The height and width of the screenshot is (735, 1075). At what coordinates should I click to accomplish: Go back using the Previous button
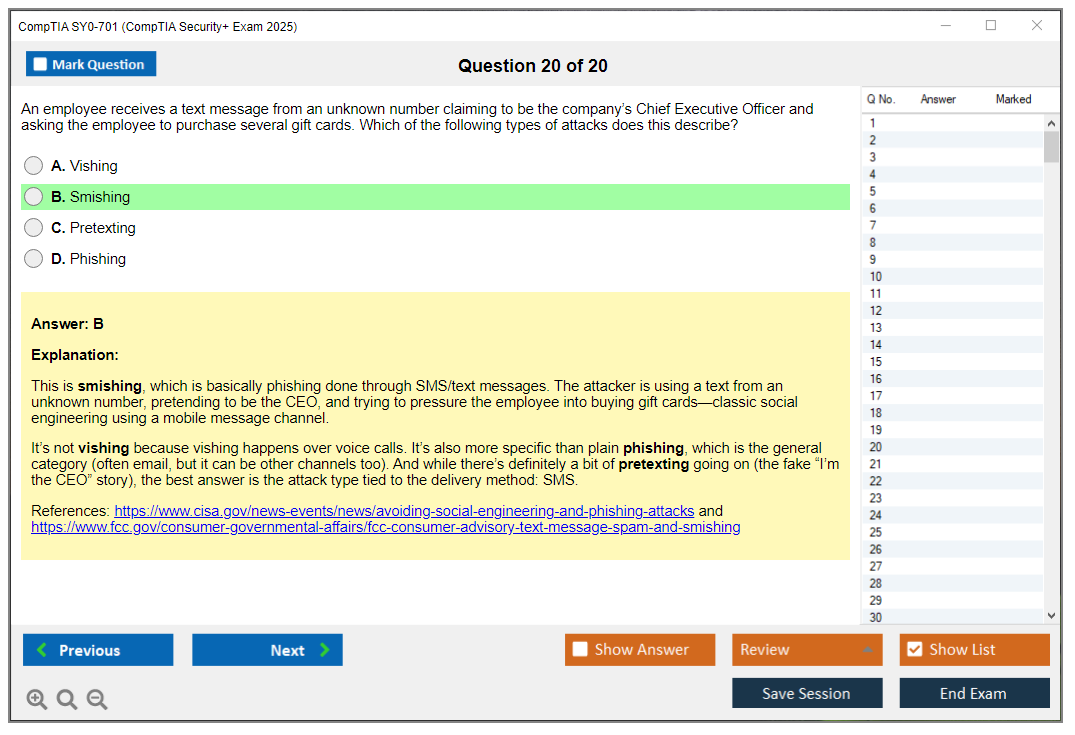coord(97,650)
